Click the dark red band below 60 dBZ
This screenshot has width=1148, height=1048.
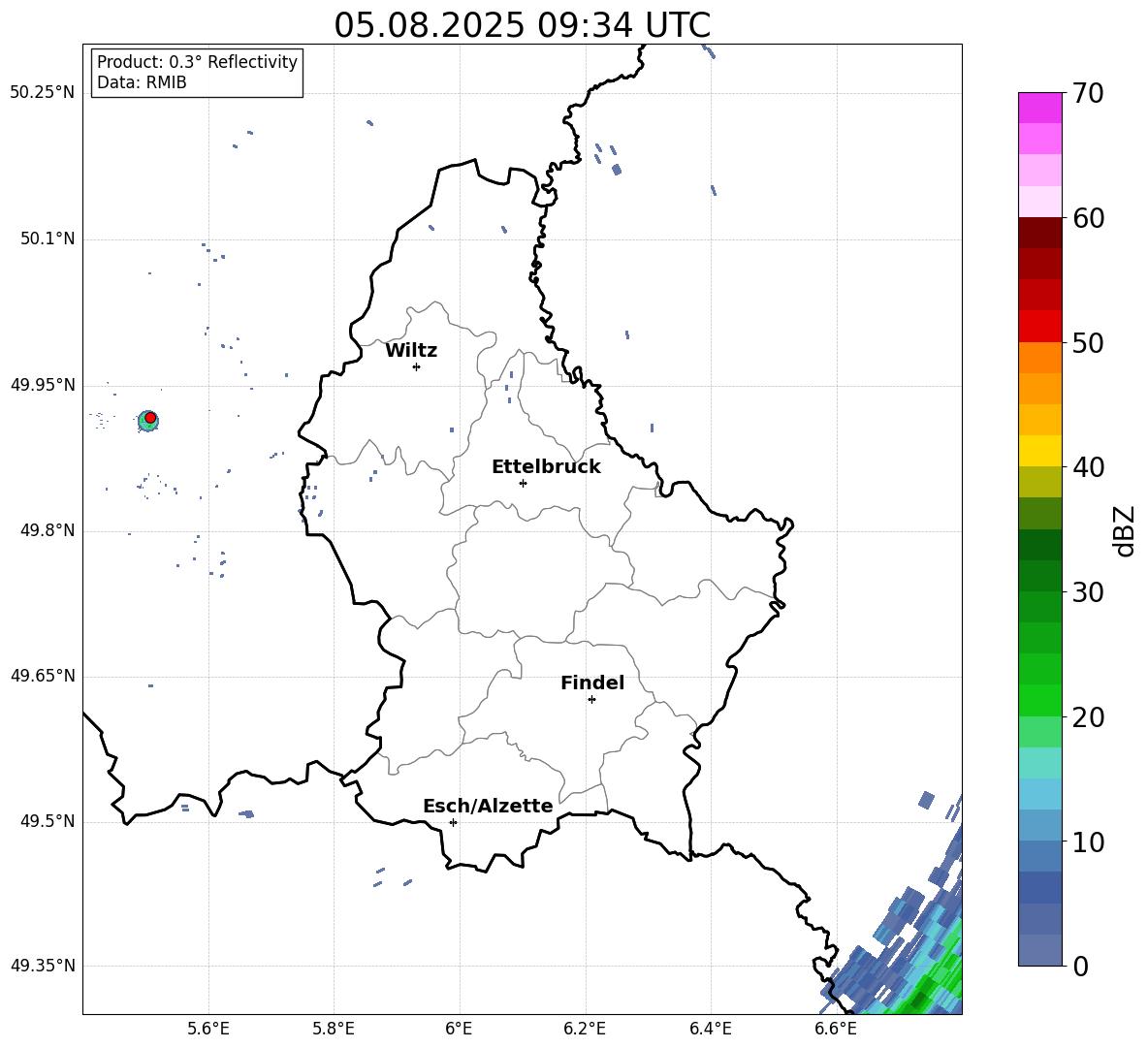[1039, 233]
